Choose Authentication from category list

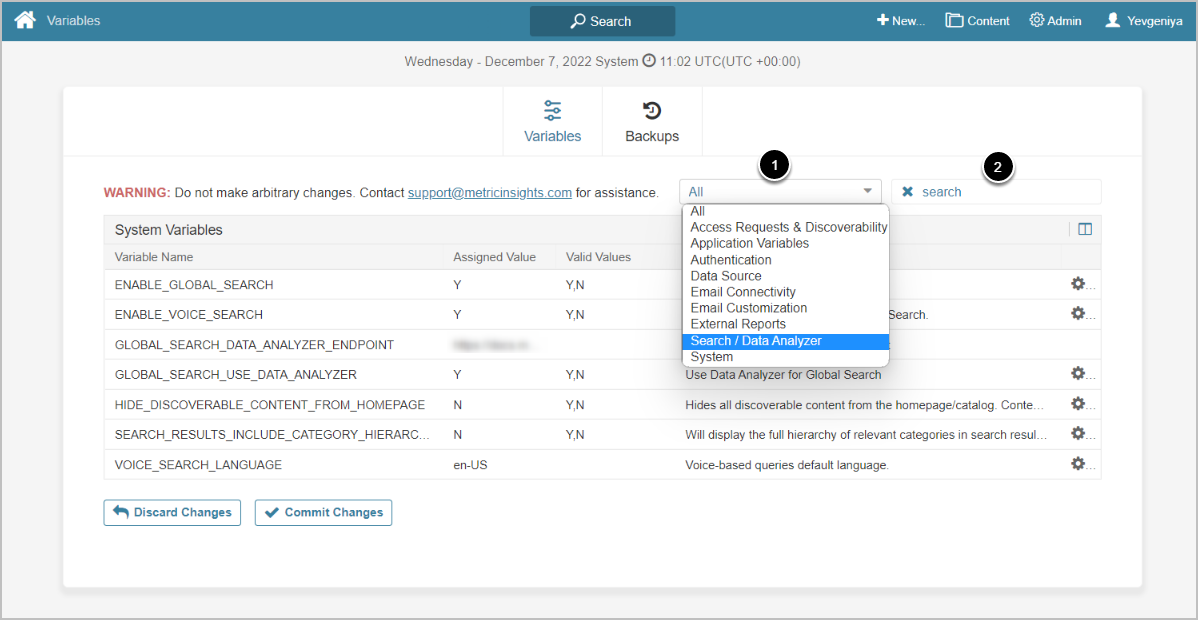(x=730, y=260)
